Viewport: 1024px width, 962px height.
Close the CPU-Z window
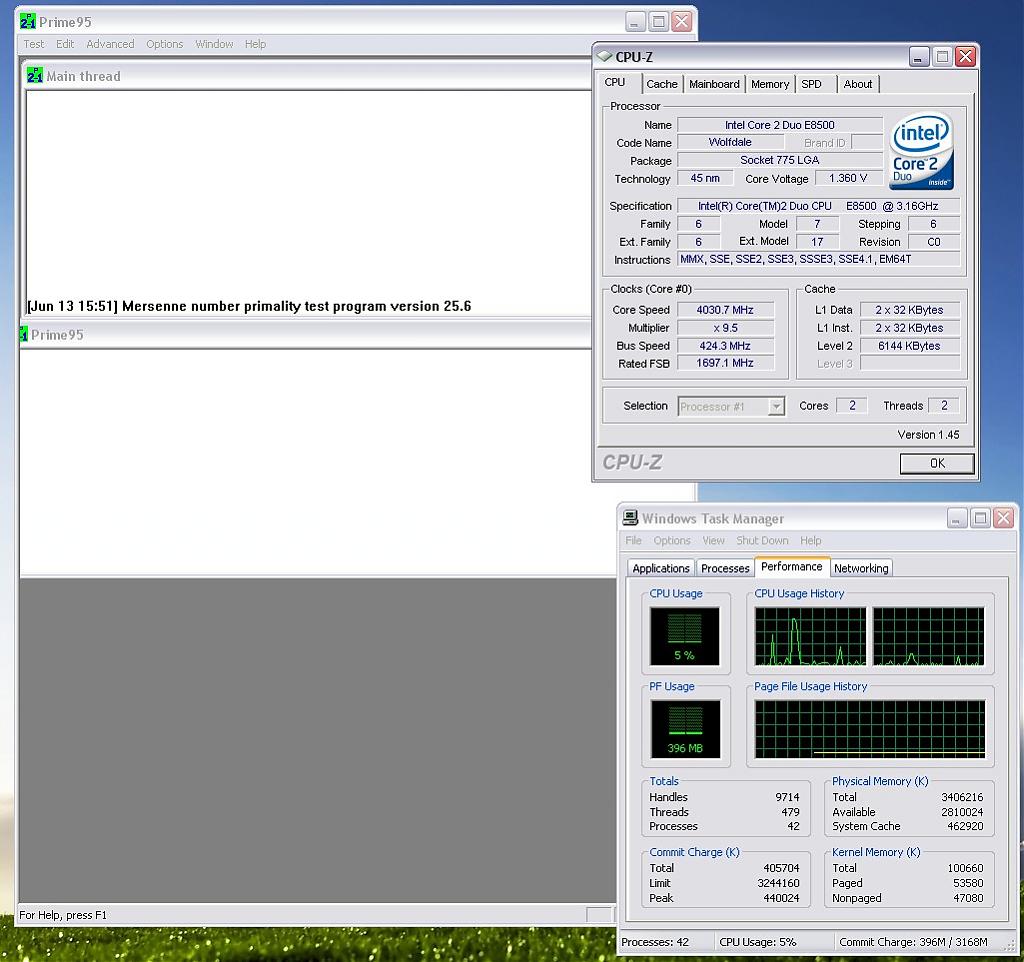pos(965,57)
